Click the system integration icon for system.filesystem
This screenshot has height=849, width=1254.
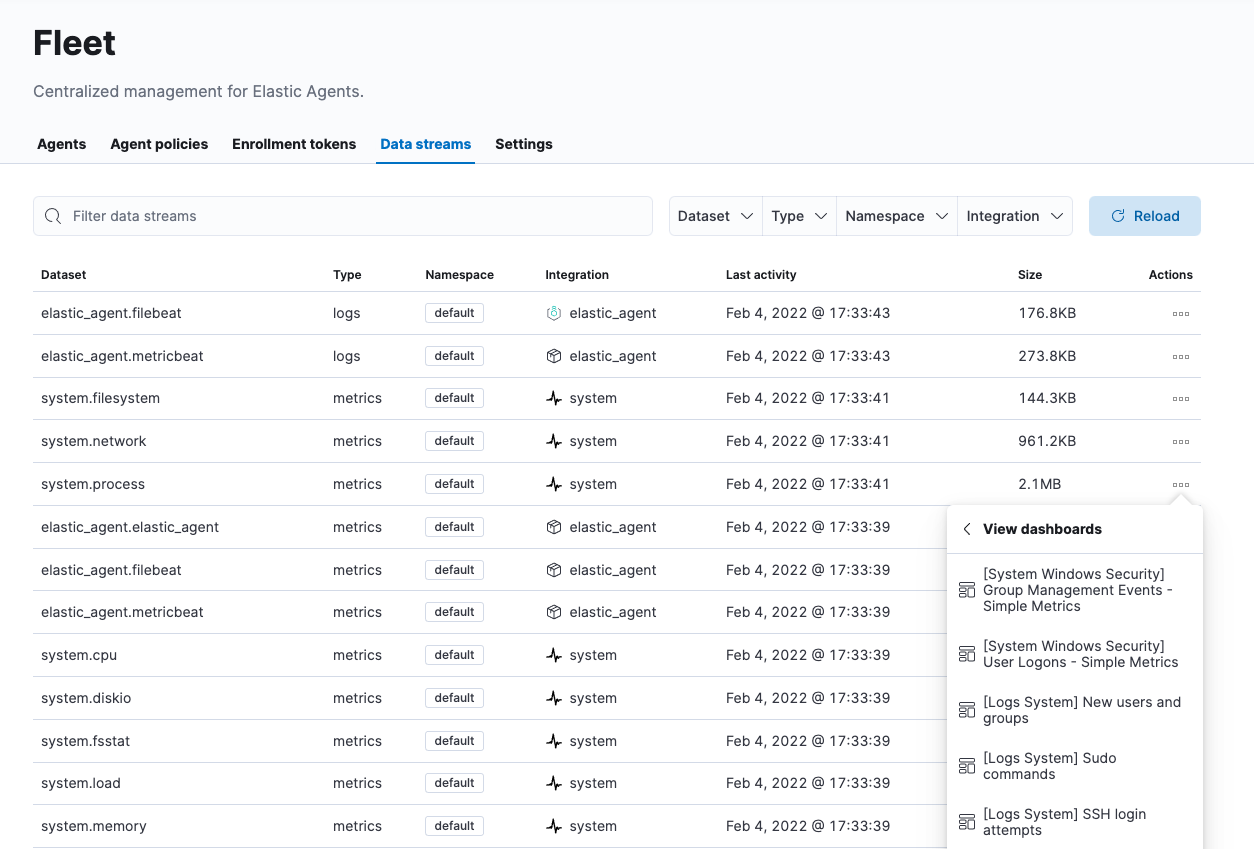coord(554,398)
